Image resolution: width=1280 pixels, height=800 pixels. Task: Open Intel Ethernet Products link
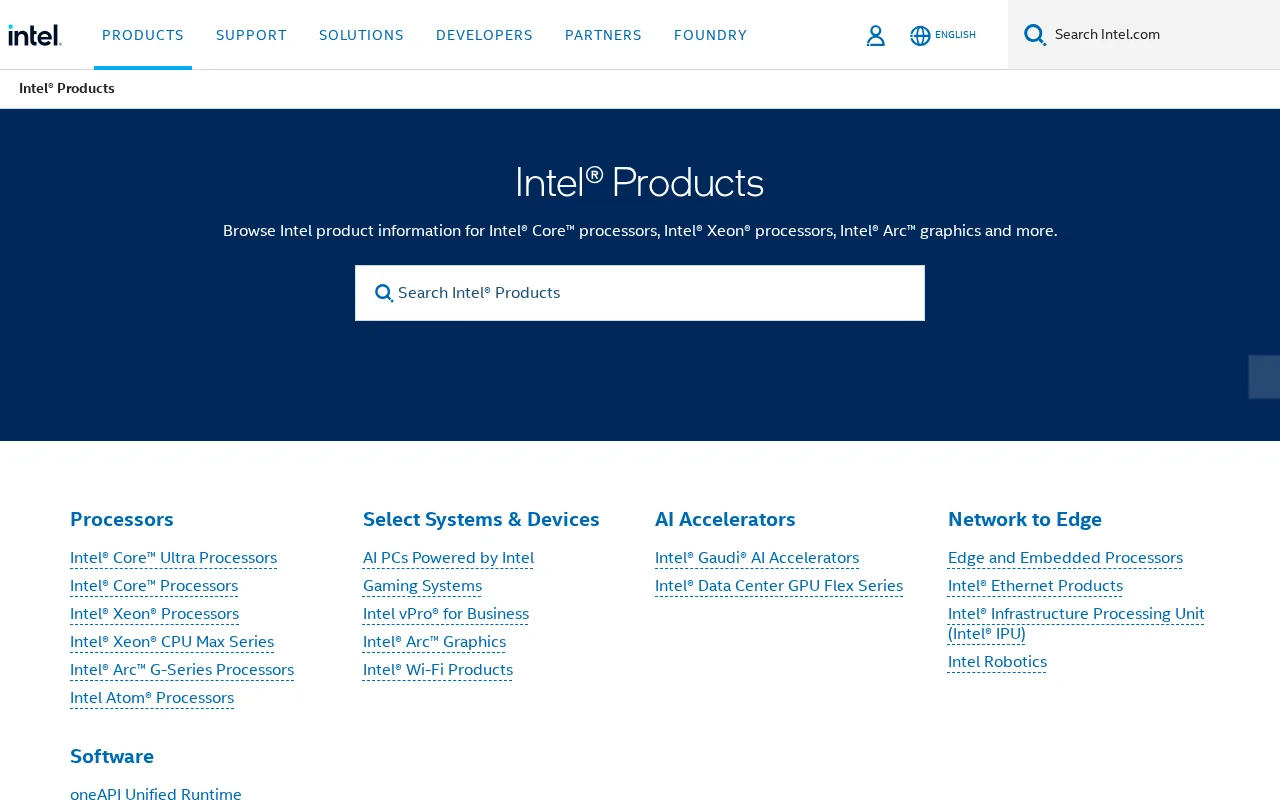point(1035,586)
